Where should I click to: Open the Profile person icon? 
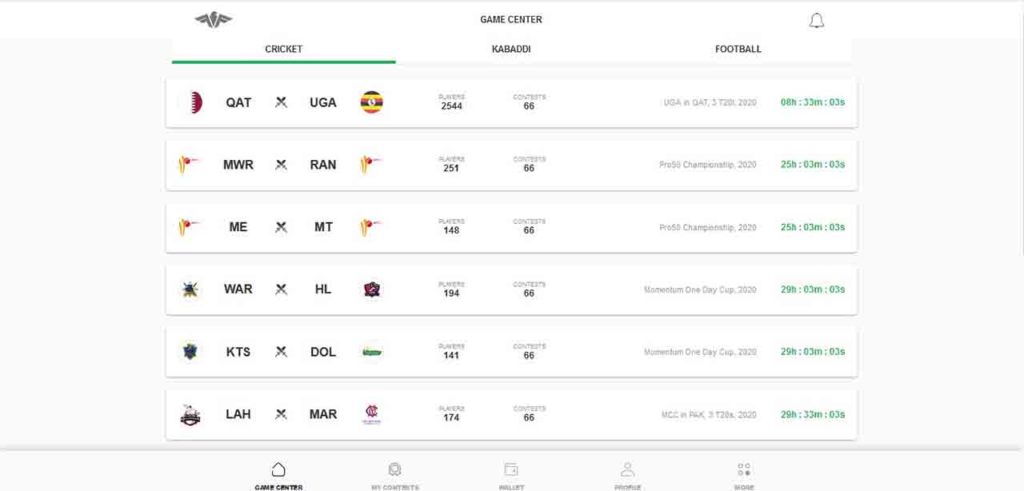tap(627, 469)
